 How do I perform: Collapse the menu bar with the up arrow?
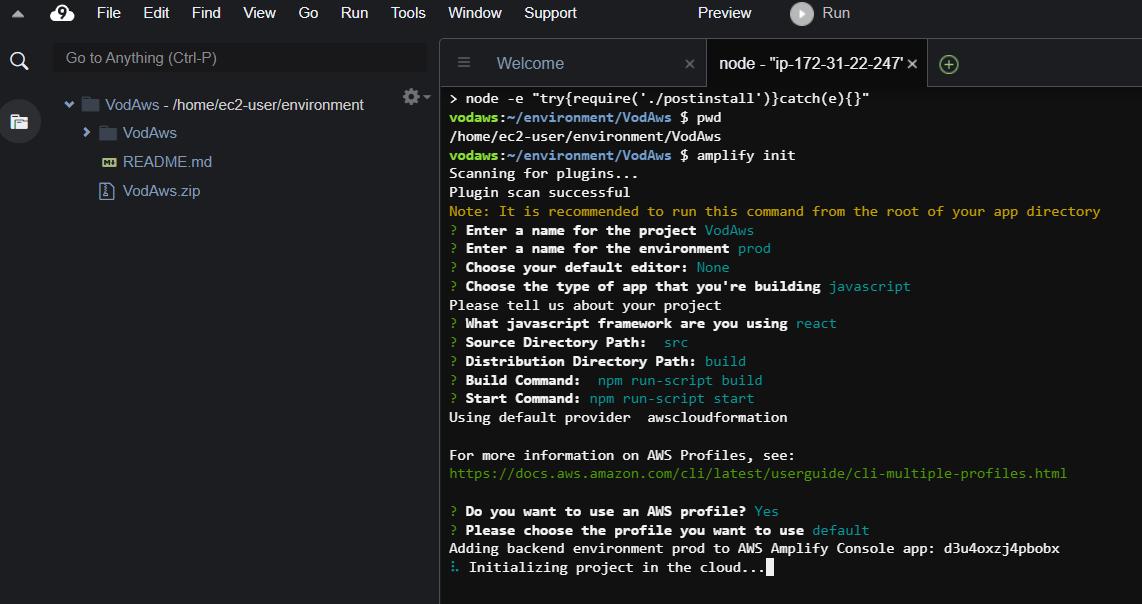pyautogui.click(x=18, y=13)
